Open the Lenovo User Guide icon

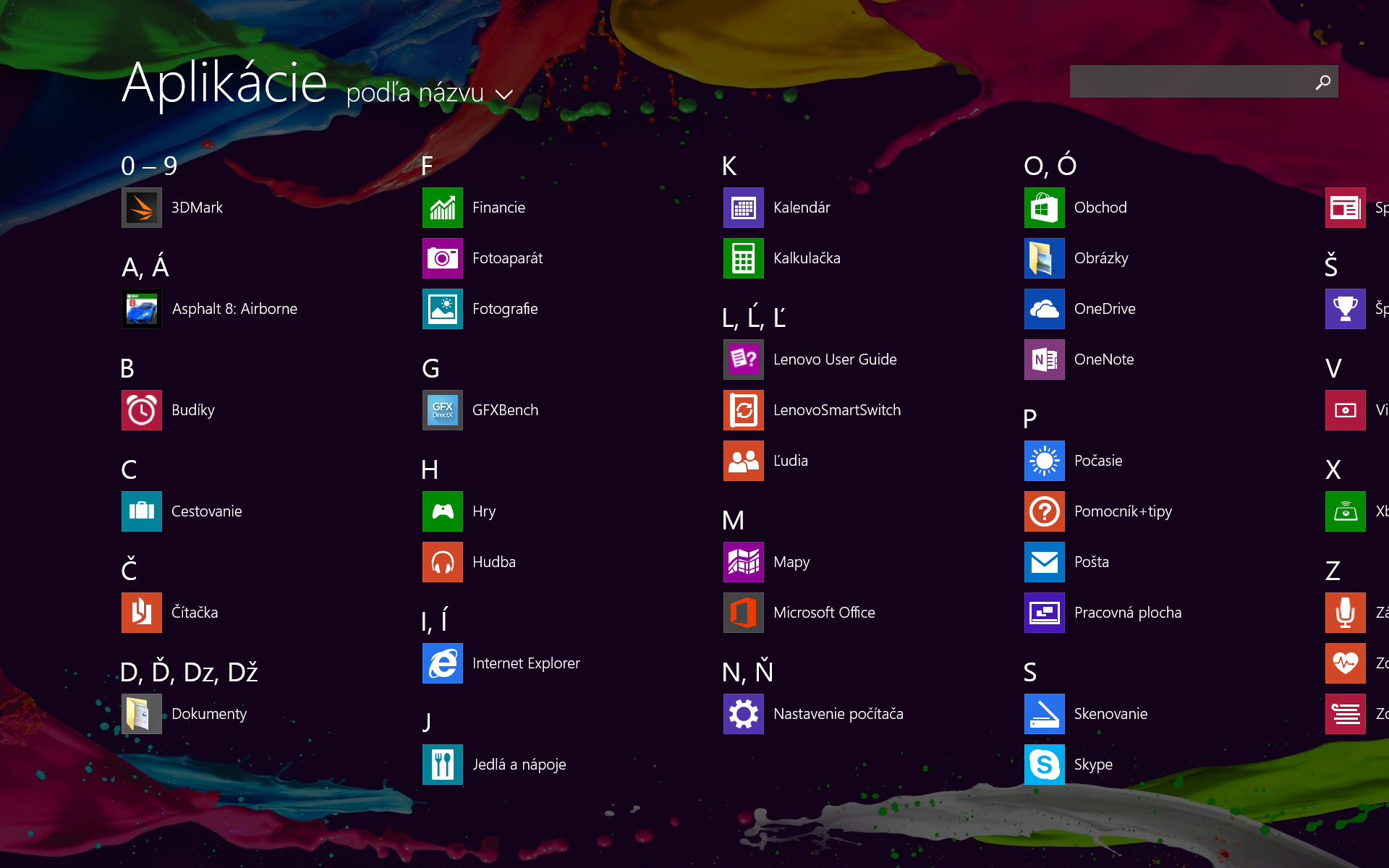click(x=744, y=359)
